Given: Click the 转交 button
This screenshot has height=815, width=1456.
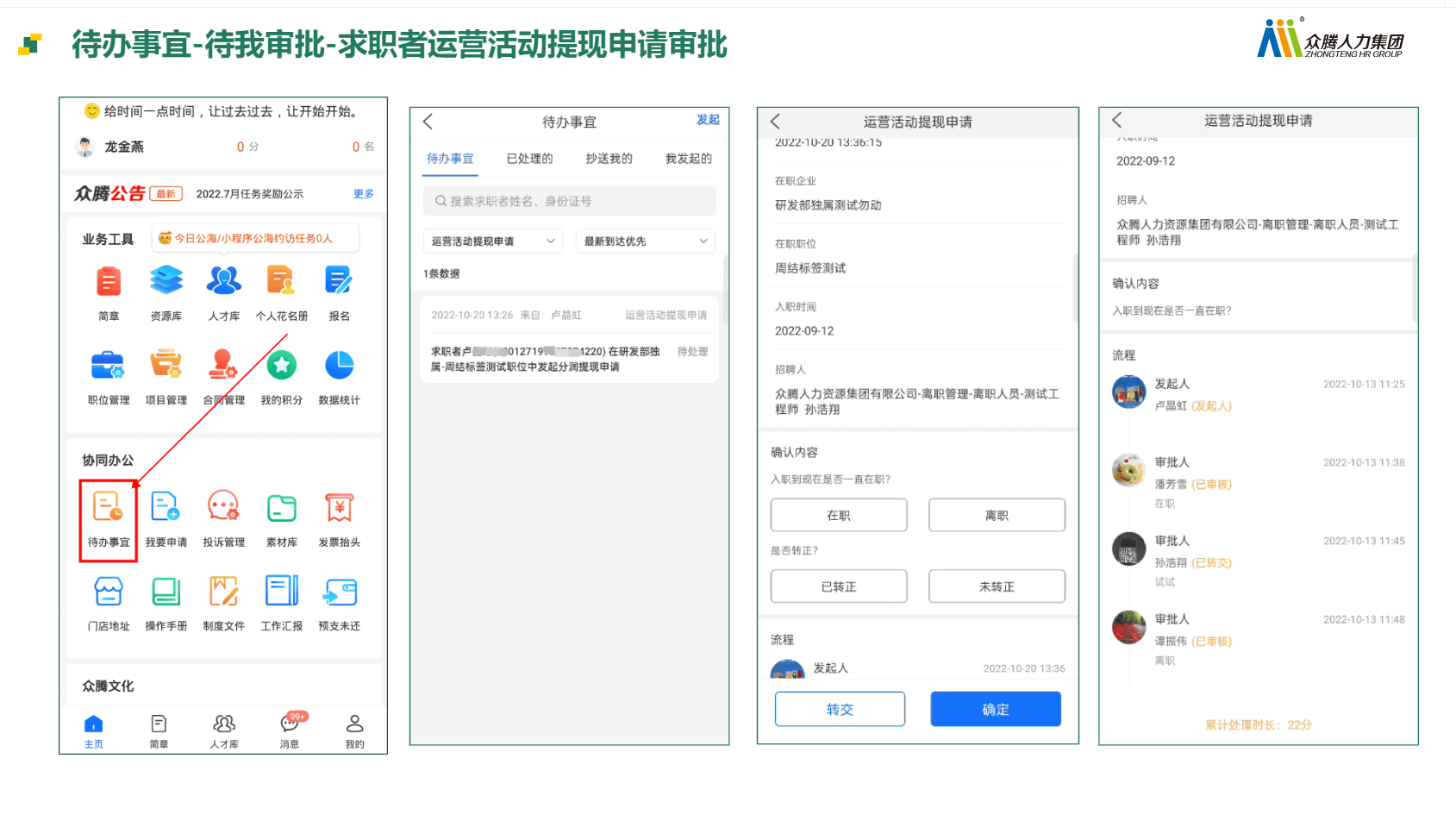Looking at the screenshot, I should (x=840, y=709).
